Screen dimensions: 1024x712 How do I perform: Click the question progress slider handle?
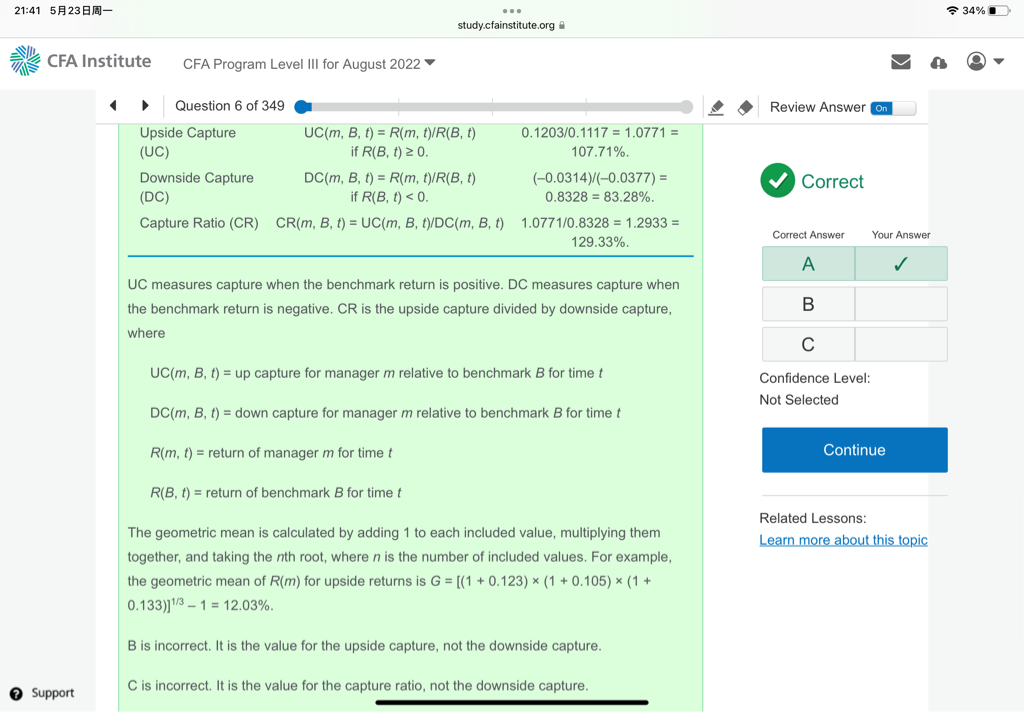[x=302, y=106]
